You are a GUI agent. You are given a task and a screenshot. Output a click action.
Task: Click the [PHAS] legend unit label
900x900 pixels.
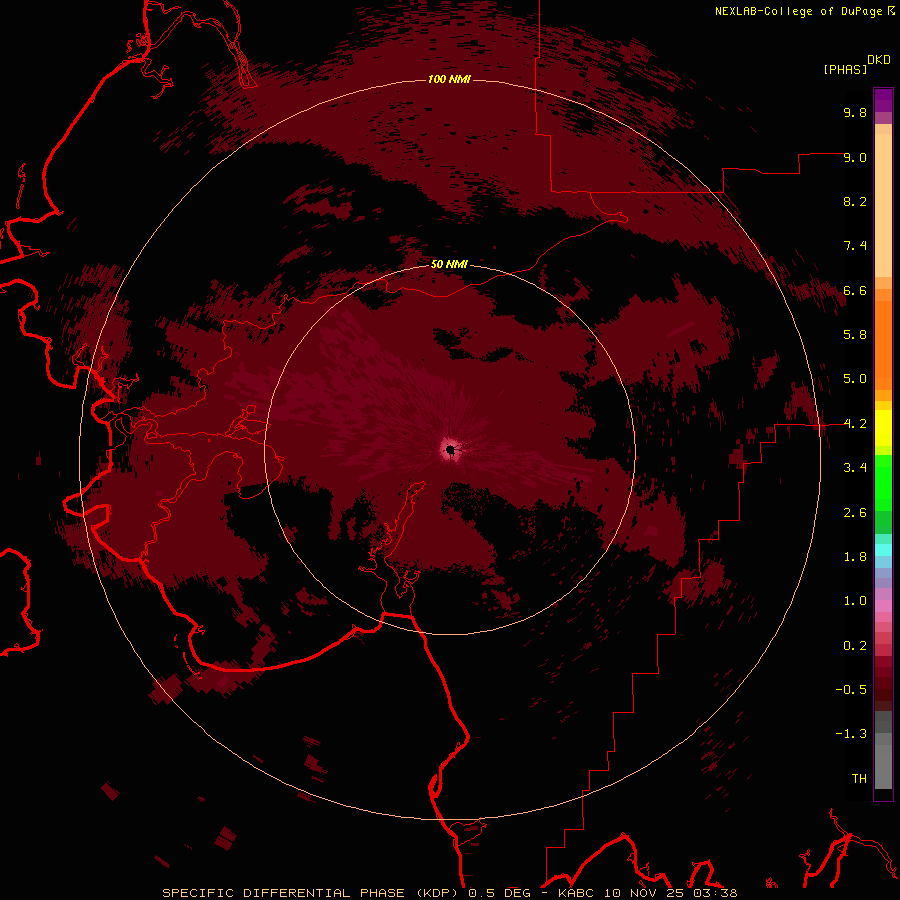(x=845, y=69)
